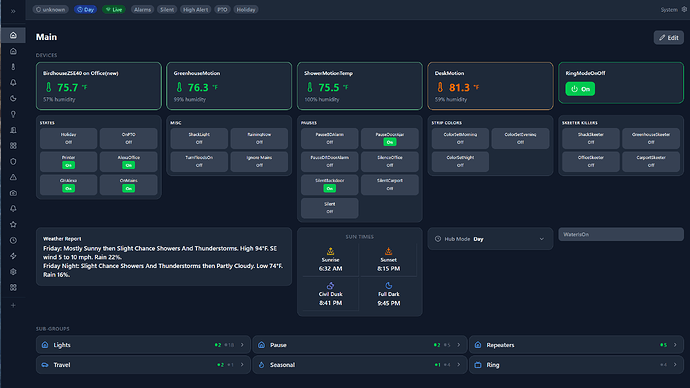690x388 pixels.
Task: Toggle the ColorSetNight tile
Action: (x=460, y=161)
